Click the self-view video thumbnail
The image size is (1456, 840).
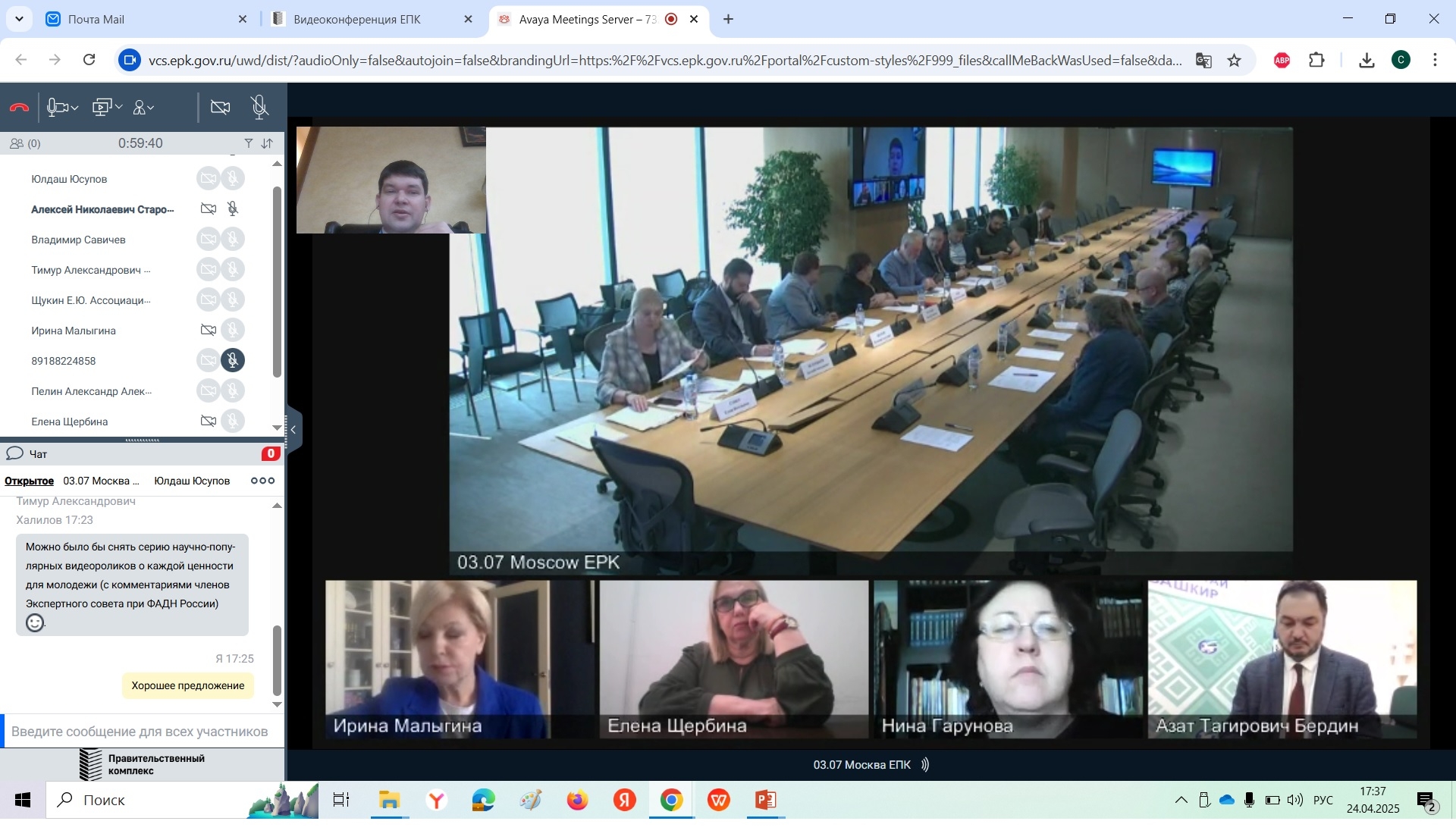[x=391, y=180]
